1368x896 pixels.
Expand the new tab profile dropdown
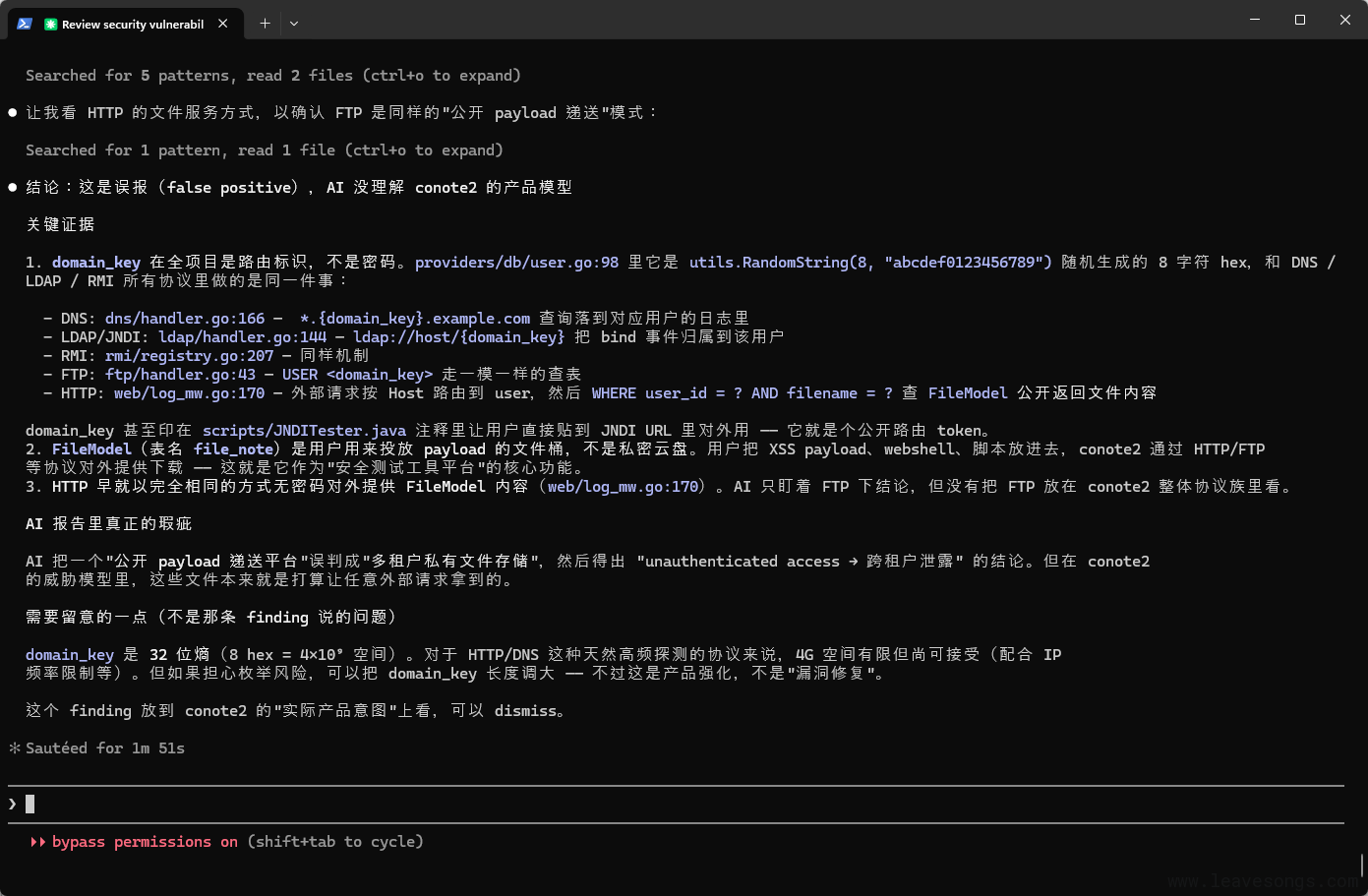pos(294,24)
